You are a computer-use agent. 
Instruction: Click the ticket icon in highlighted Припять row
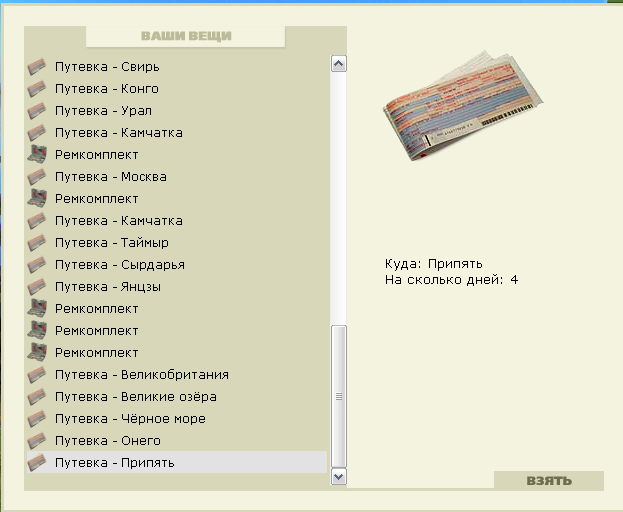[37, 463]
